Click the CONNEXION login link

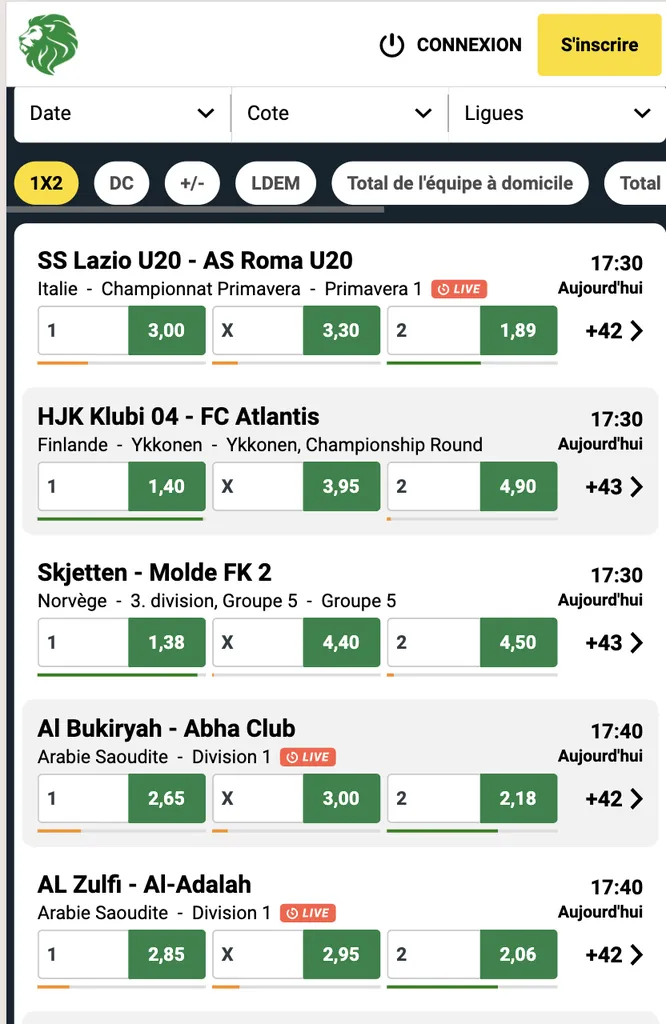pyautogui.click(x=468, y=45)
